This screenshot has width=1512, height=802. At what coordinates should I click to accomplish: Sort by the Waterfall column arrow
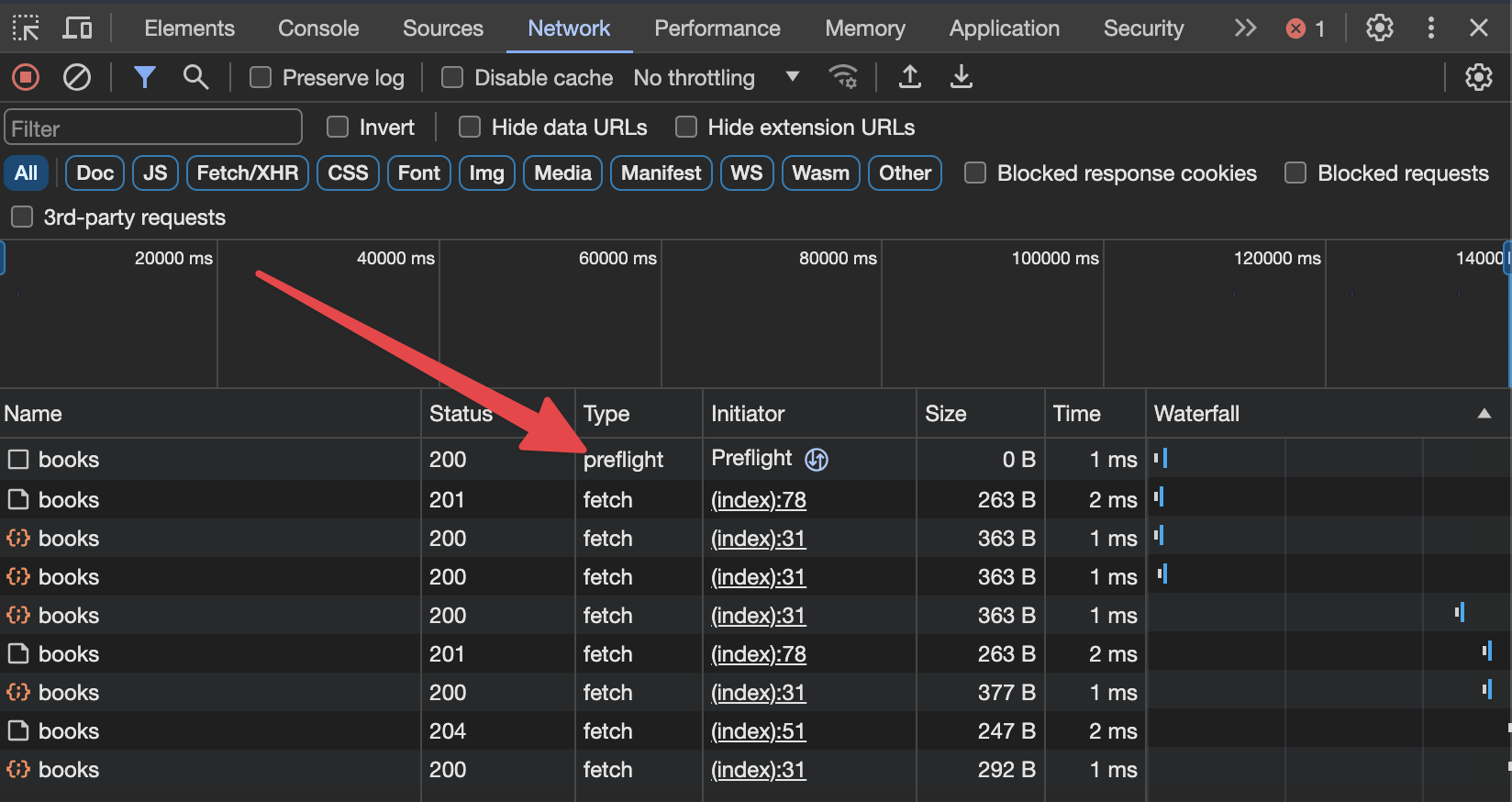(x=1484, y=414)
